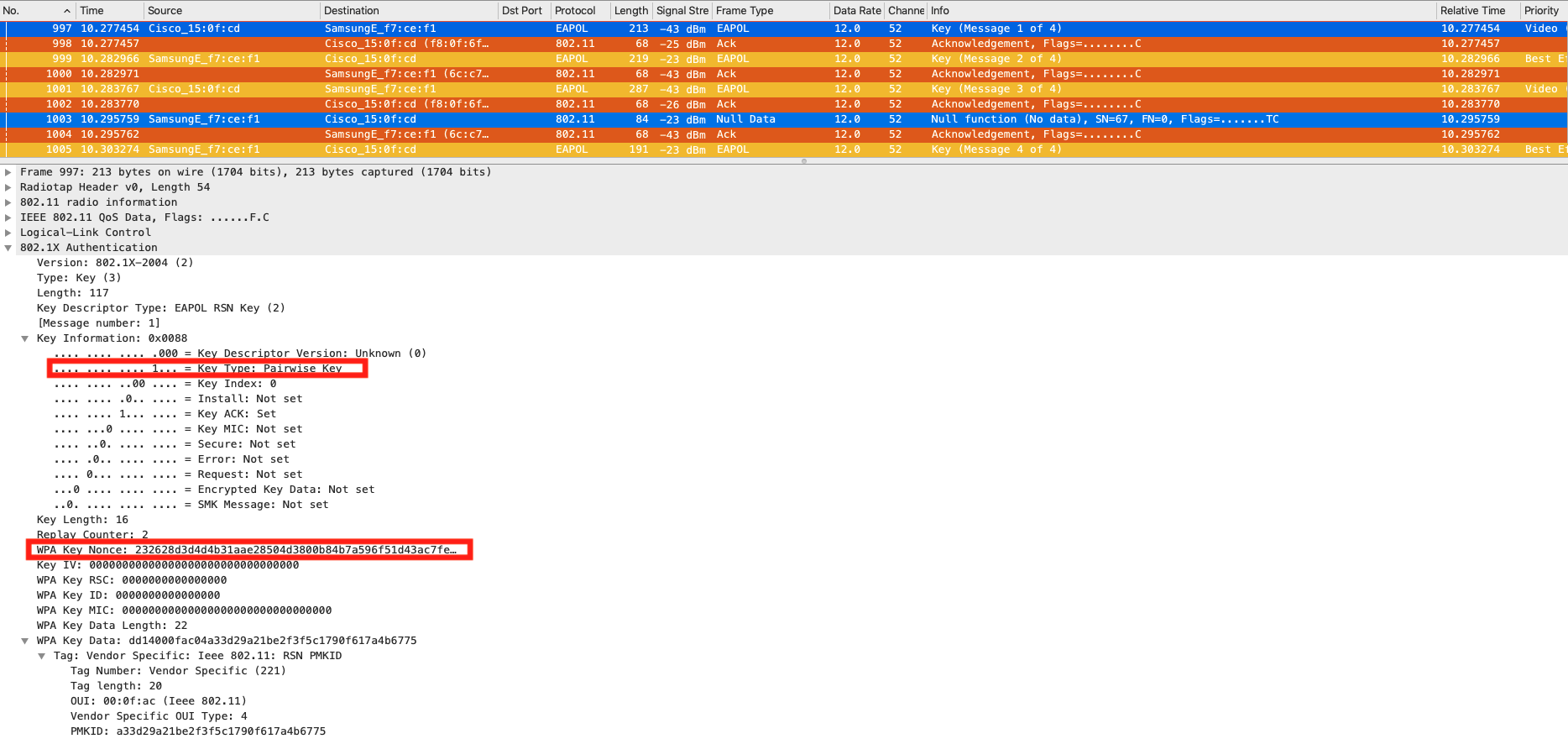The width and height of the screenshot is (1568, 744).
Task: Select the PMKID value line
Action: [198, 731]
